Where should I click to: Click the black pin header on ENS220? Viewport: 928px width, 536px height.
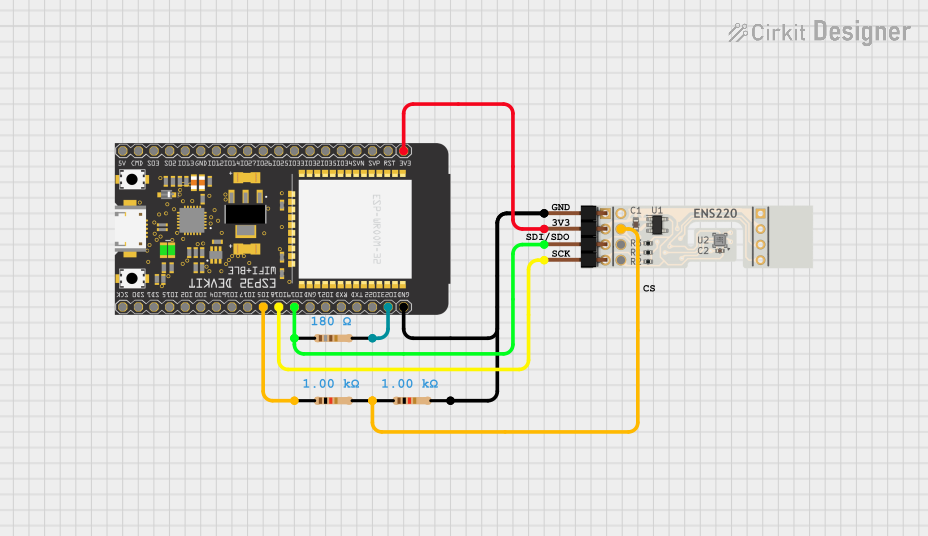tap(588, 237)
